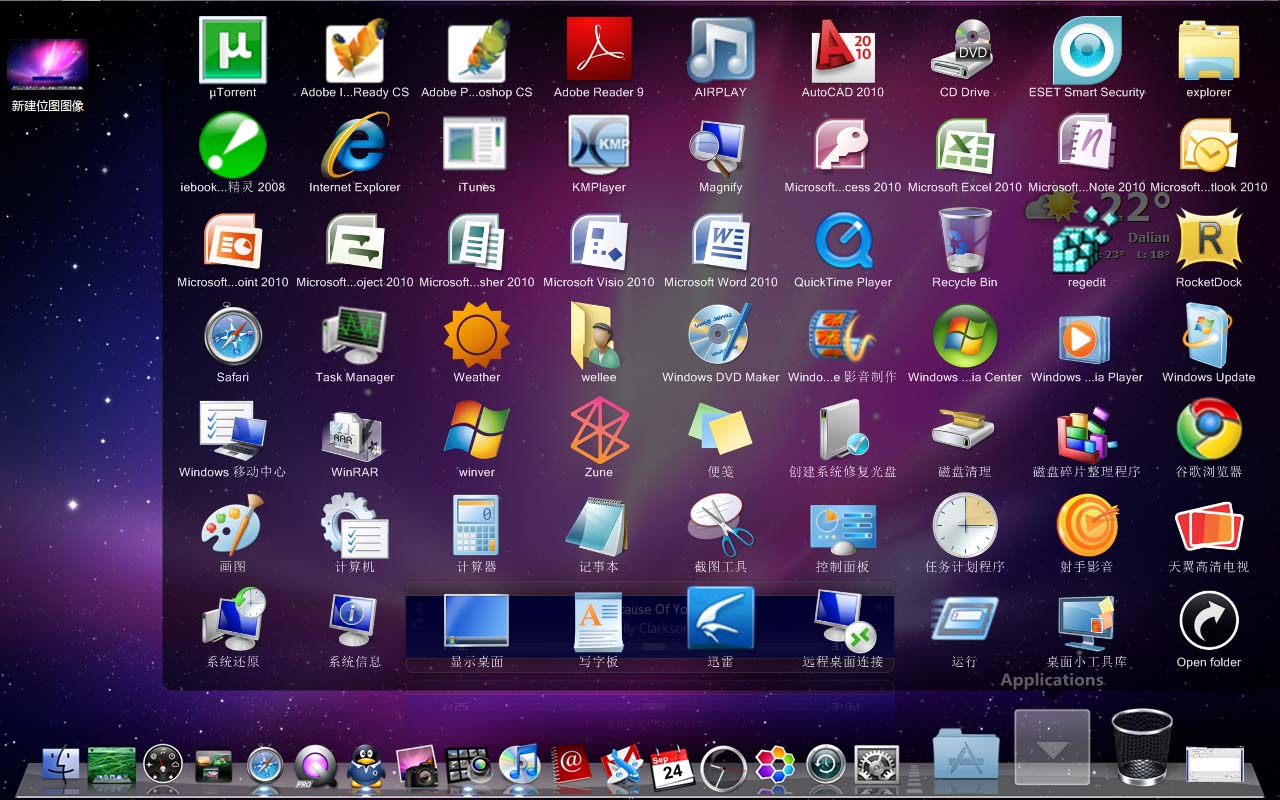Open 画图 Paint app
Viewport: 1280px width, 800px height.
point(233,525)
